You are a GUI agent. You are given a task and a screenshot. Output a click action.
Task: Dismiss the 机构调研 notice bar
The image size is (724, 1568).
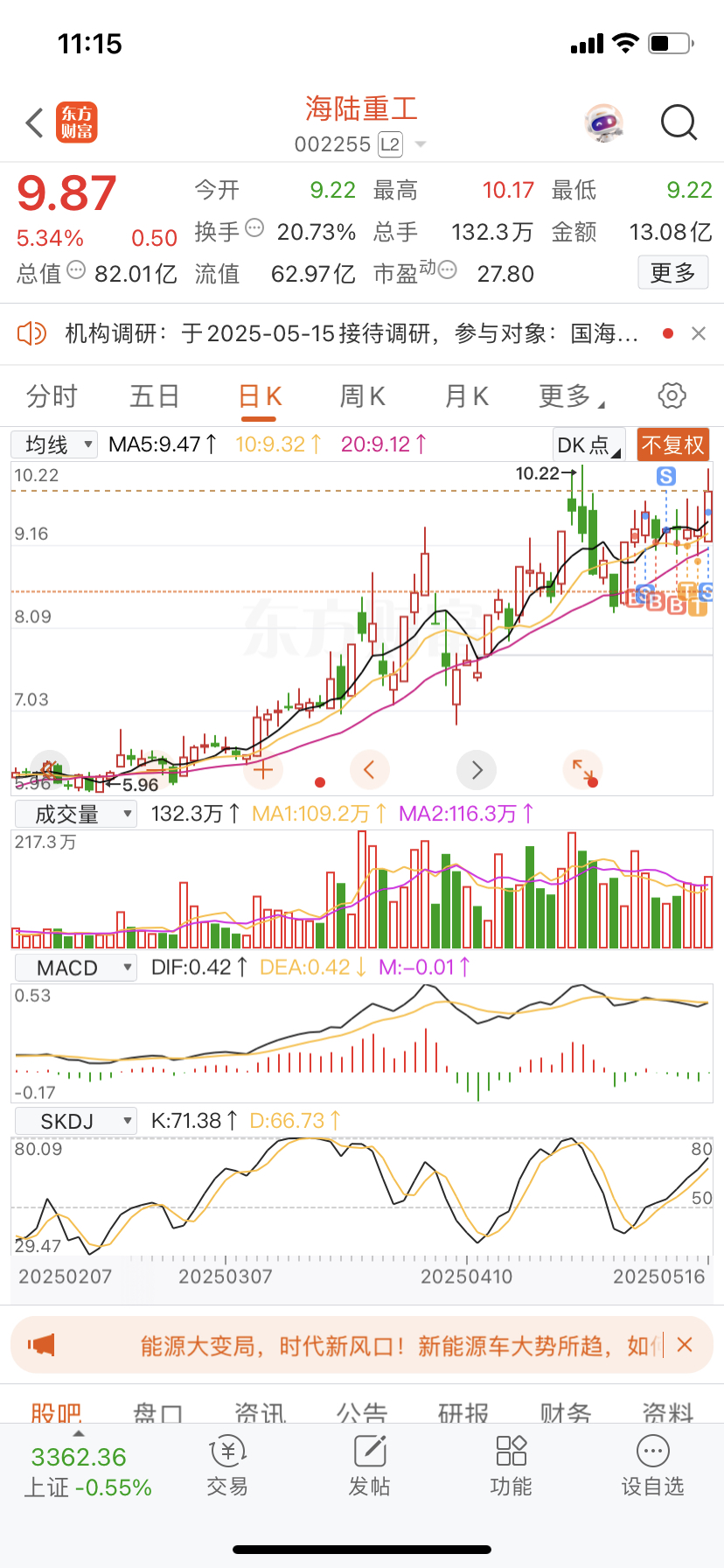pos(698,333)
